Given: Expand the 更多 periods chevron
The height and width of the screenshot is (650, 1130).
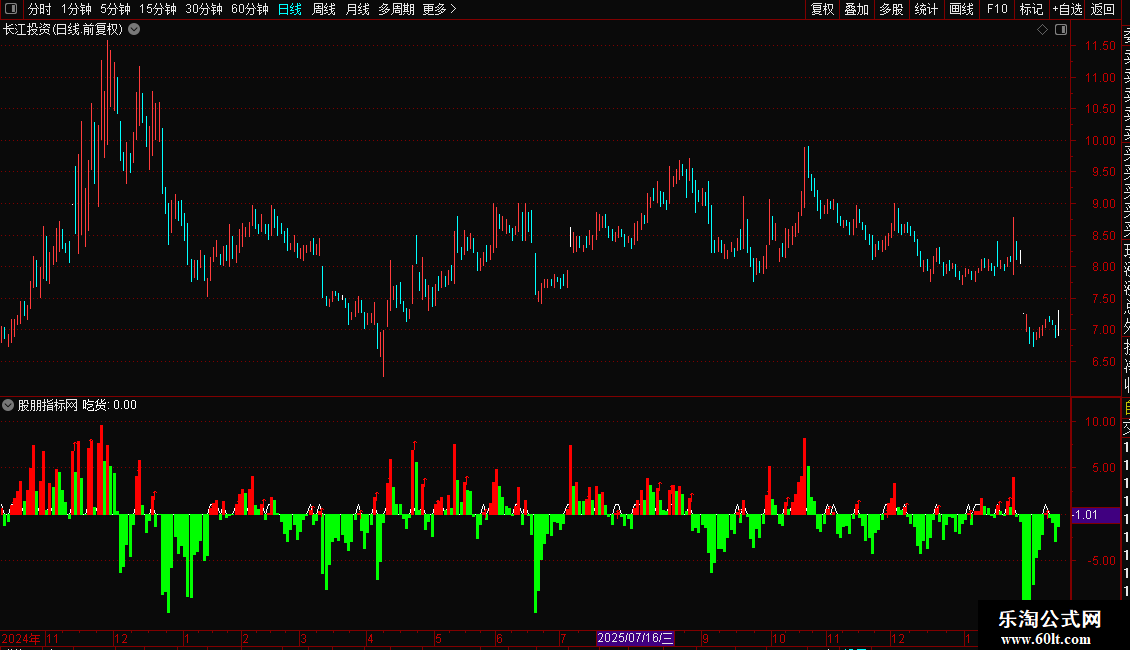Looking at the screenshot, I should tap(453, 9).
